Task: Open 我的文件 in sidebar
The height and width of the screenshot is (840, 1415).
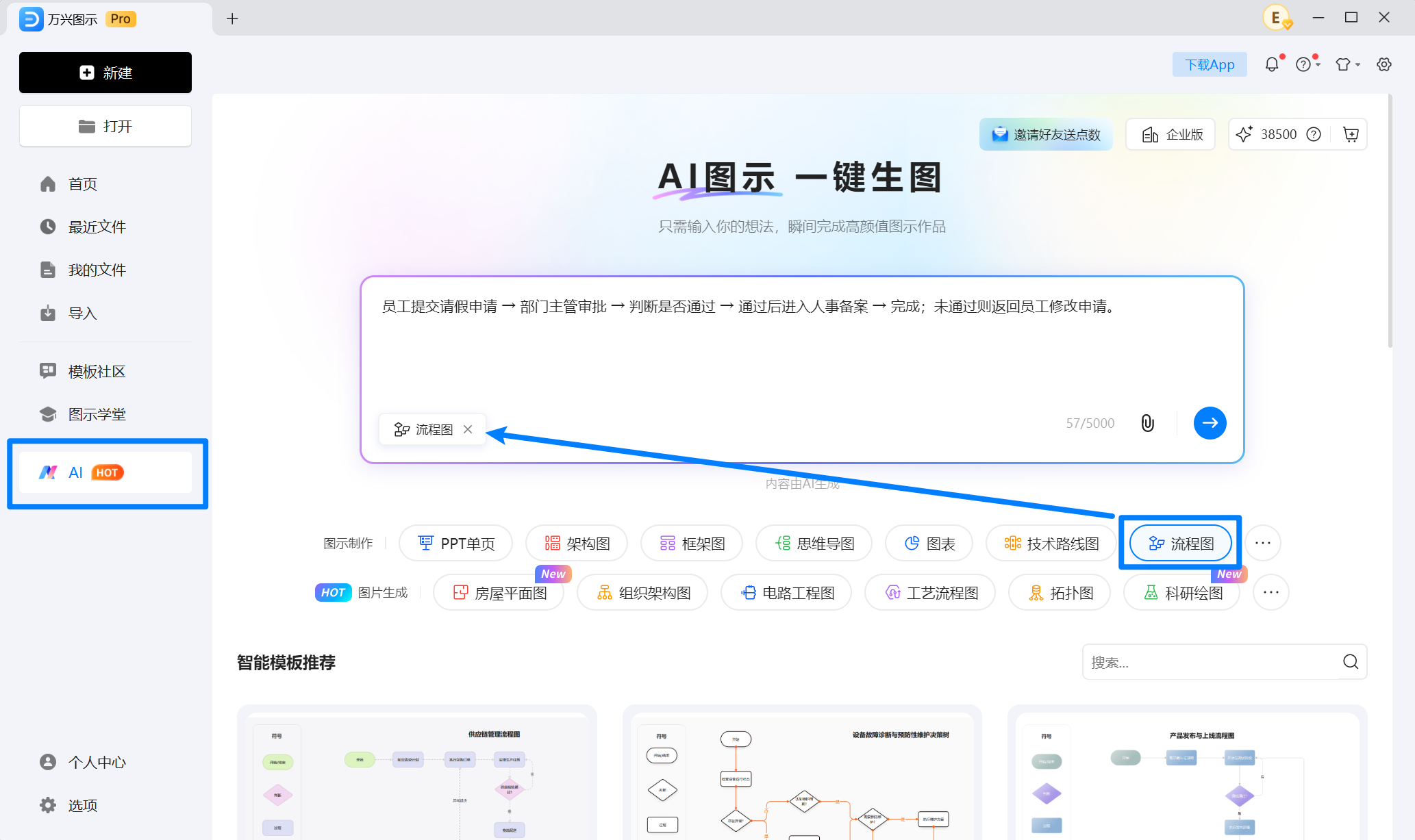Action: pyautogui.click(x=105, y=270)
